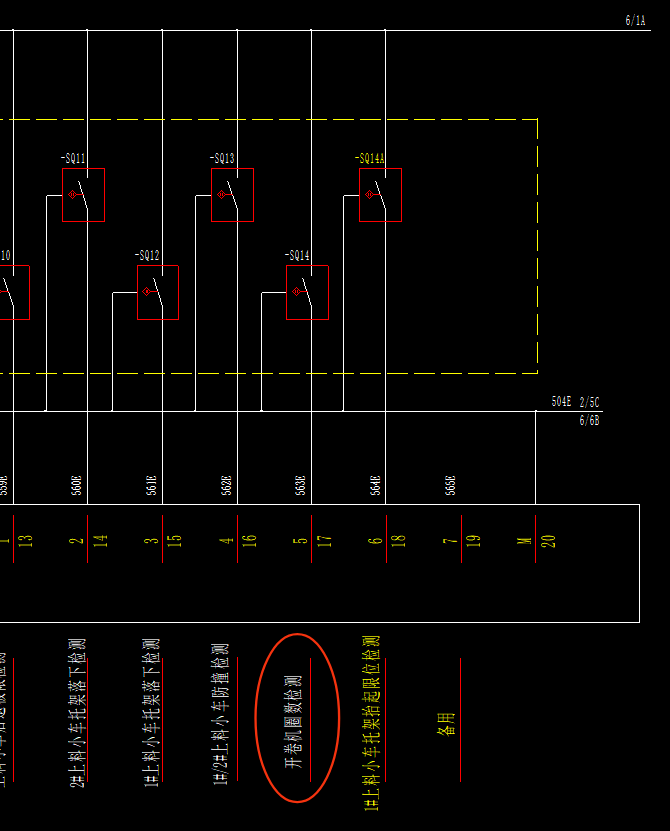Select terminal number 20
This screenshot has width=670, height=831.
tap(549, 541)
